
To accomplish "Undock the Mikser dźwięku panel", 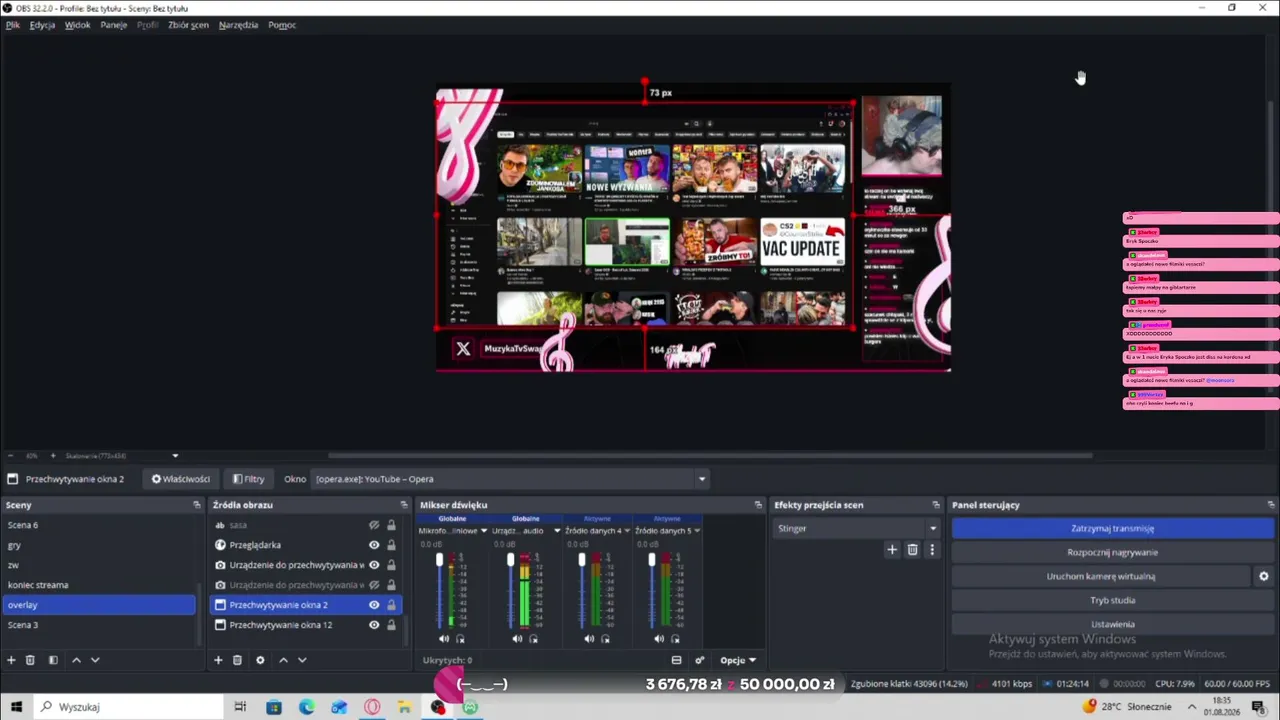I will (759, 505).
